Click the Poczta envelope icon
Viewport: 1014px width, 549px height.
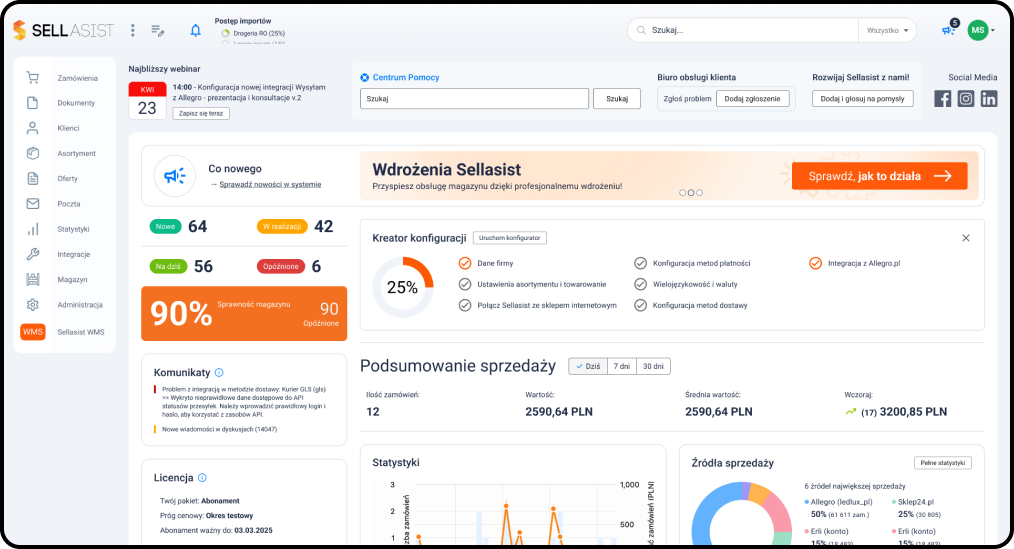pos(32,204)
